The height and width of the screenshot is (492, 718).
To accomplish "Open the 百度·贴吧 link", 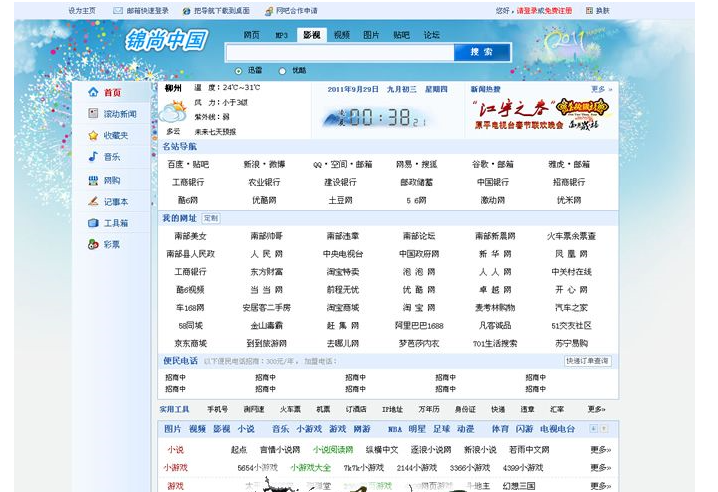I will click(188, 164).
